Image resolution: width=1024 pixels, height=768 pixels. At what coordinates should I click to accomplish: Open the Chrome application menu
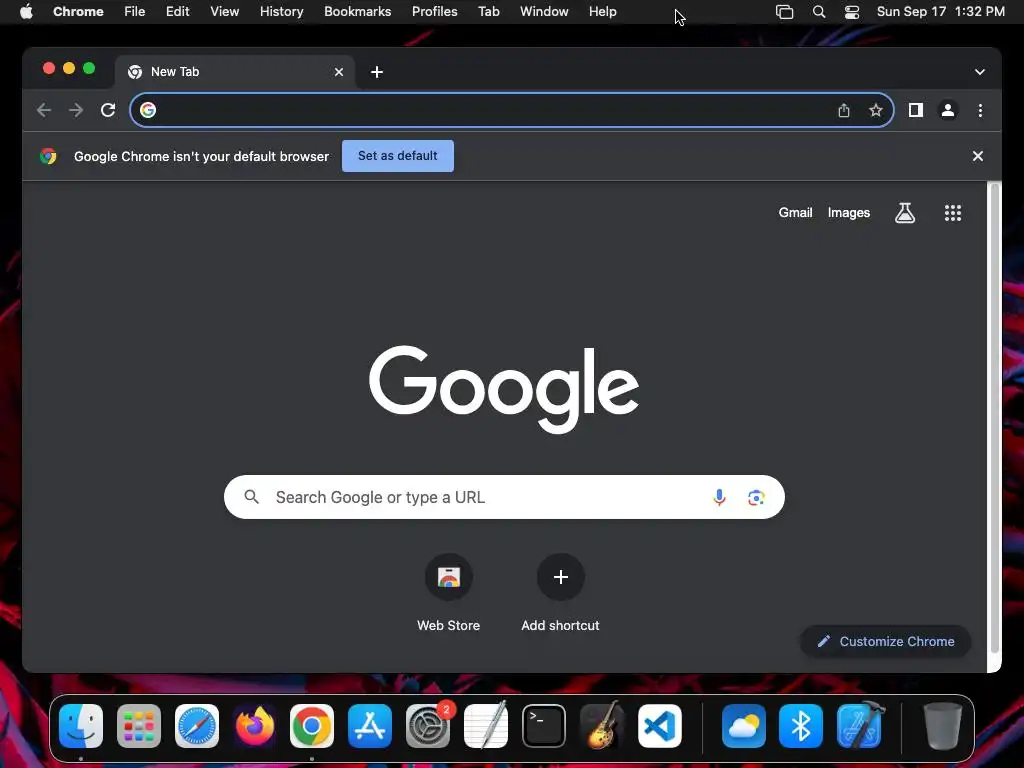[x=78, y=12]
